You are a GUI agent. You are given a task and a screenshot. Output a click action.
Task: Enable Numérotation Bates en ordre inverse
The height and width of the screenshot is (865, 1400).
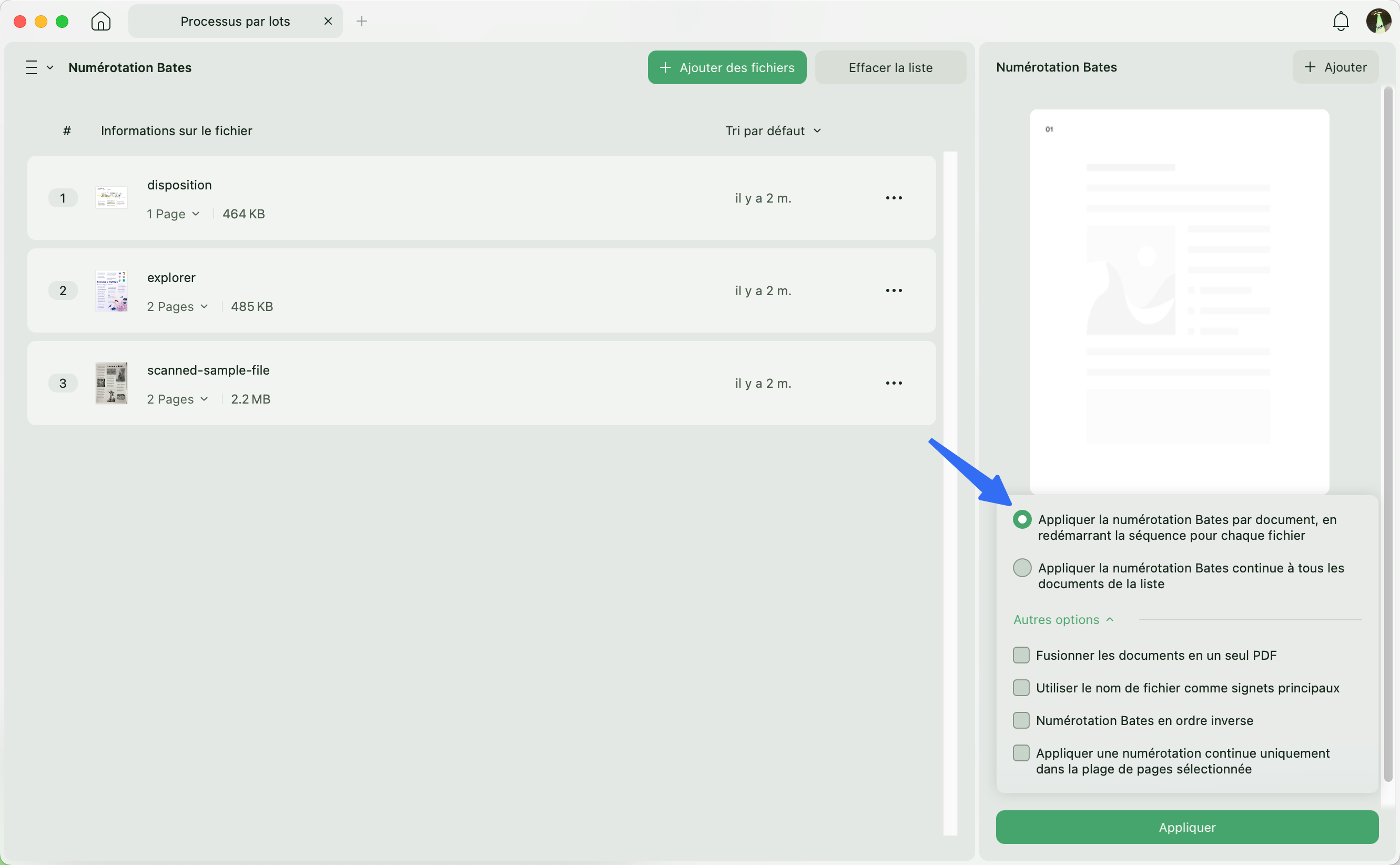(x=1020, y=721)
